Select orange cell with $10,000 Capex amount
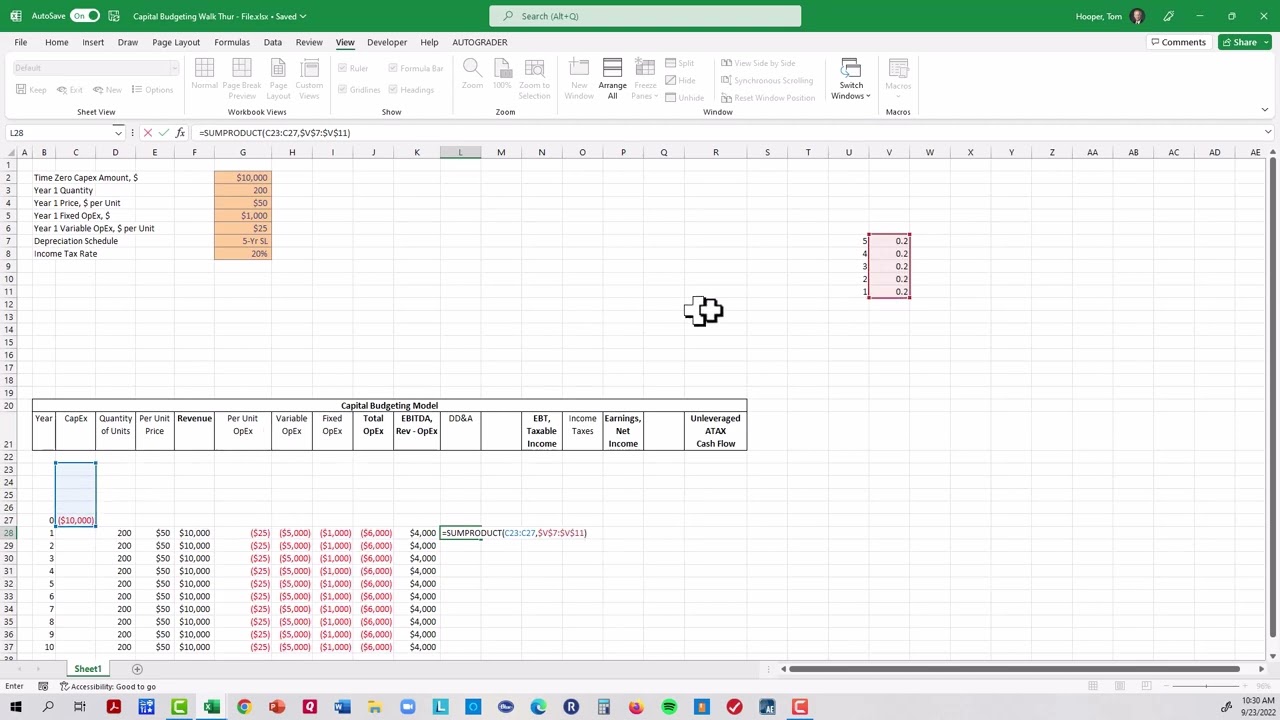This screenshot has height=720, width=1280. pyautogui.click(x=242, y=178)
